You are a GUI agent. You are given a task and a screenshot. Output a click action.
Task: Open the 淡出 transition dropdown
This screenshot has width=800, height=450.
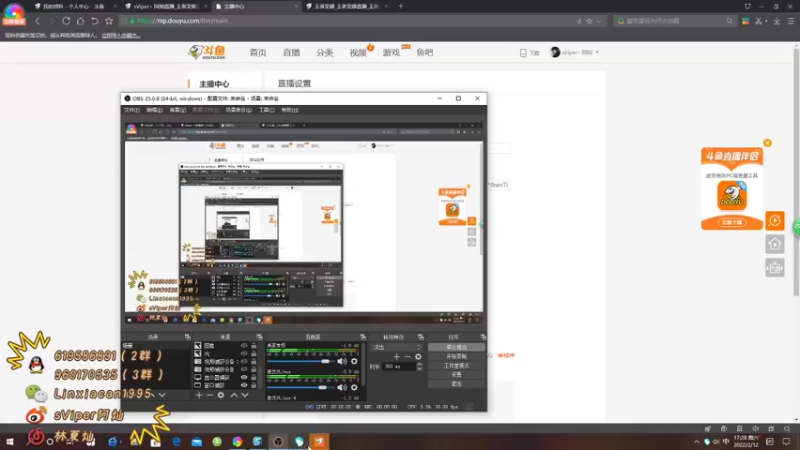click(x=397, y=347)
